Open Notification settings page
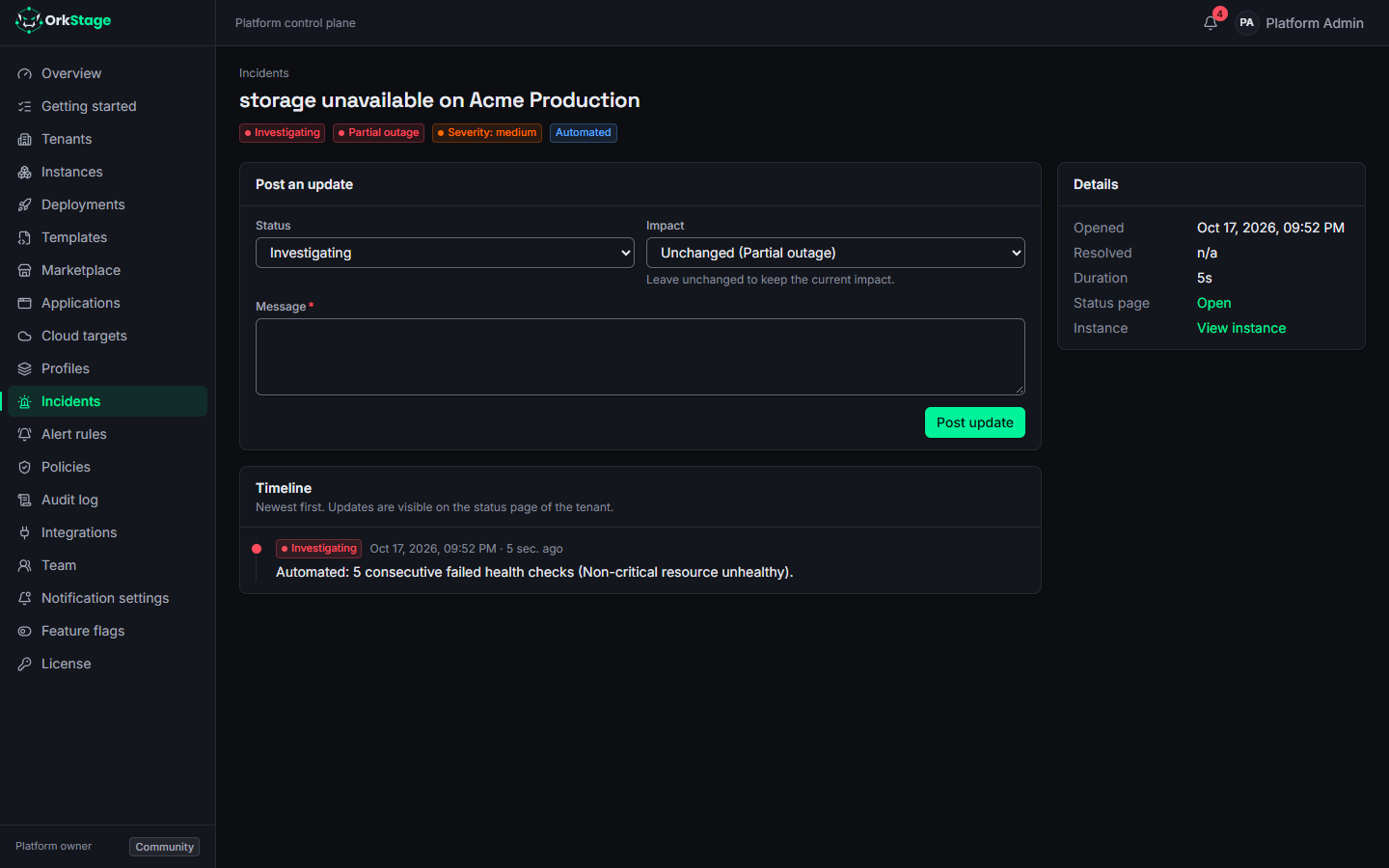 tap(107, 598)
